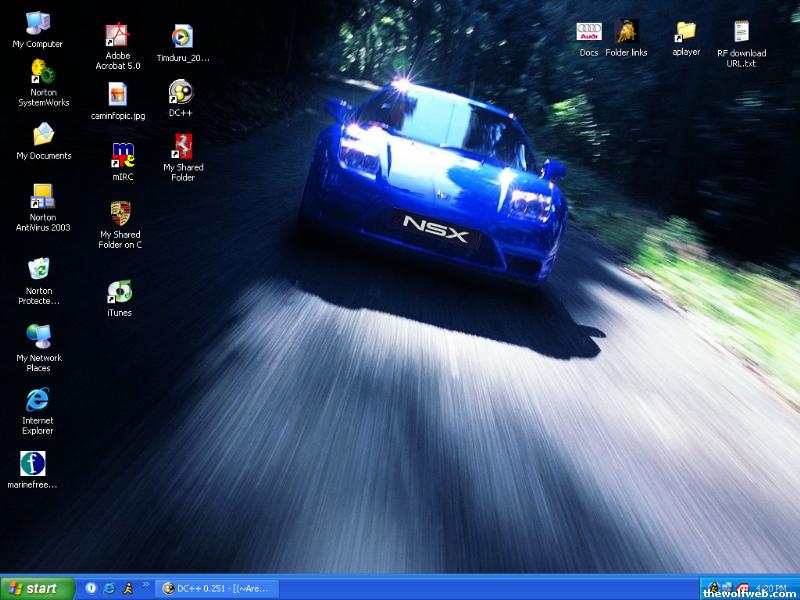Click the system tray clock
The image size is (800, 600).
(x=768, y=587)
